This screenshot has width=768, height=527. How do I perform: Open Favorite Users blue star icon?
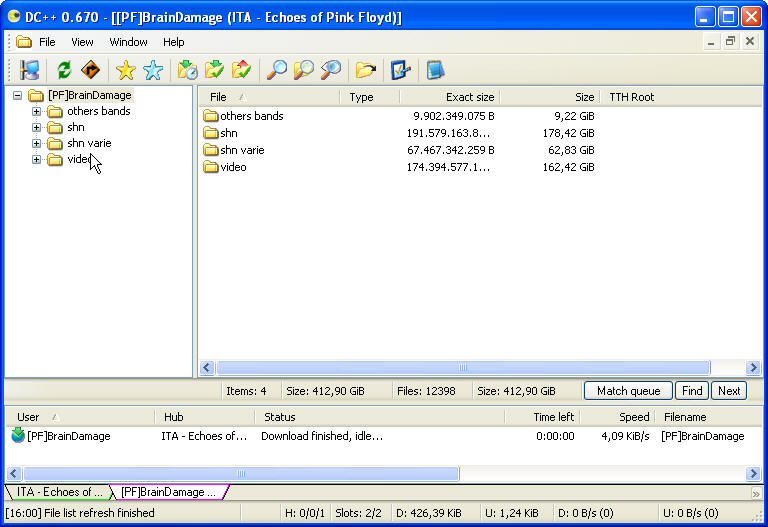point(153,70)
